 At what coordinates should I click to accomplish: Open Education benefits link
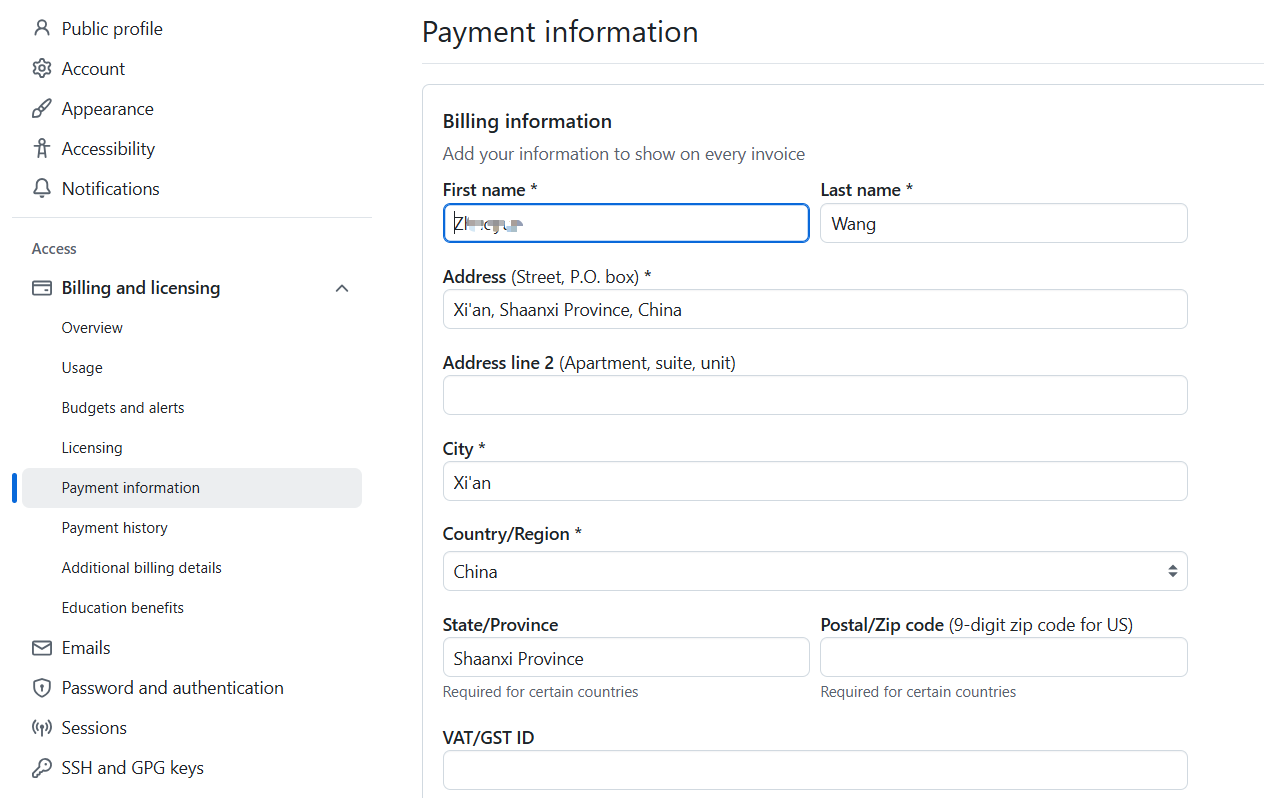122,608
